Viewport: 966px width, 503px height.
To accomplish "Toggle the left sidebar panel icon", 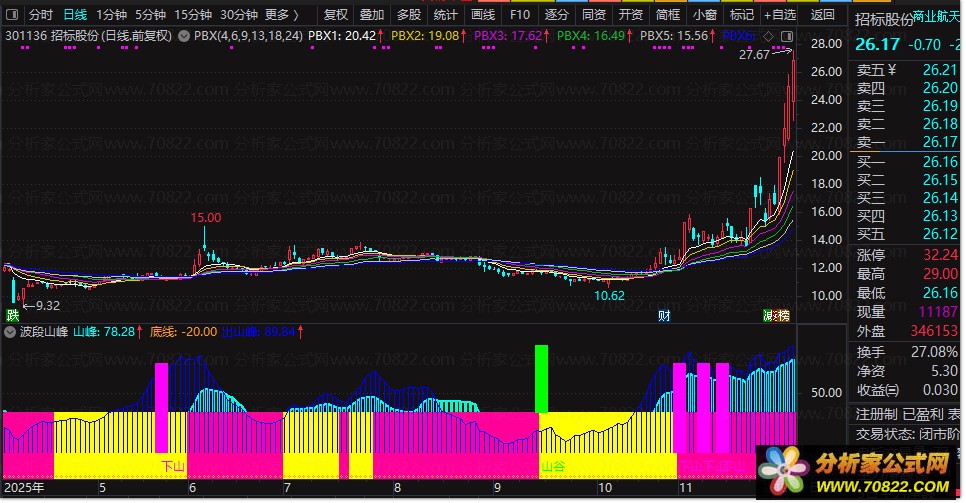I will 12,14.
